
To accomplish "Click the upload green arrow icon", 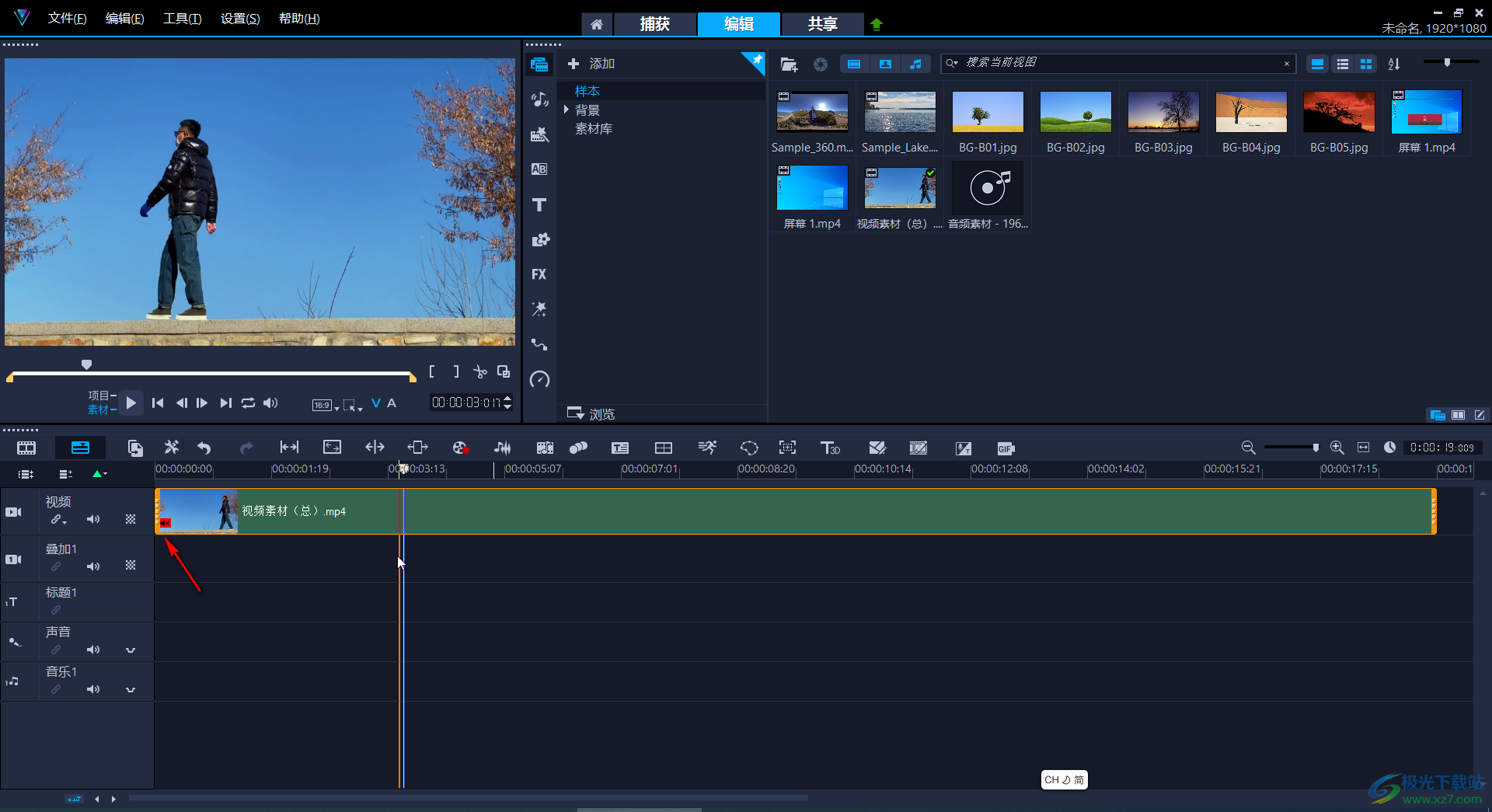I will tap(877, 24).
